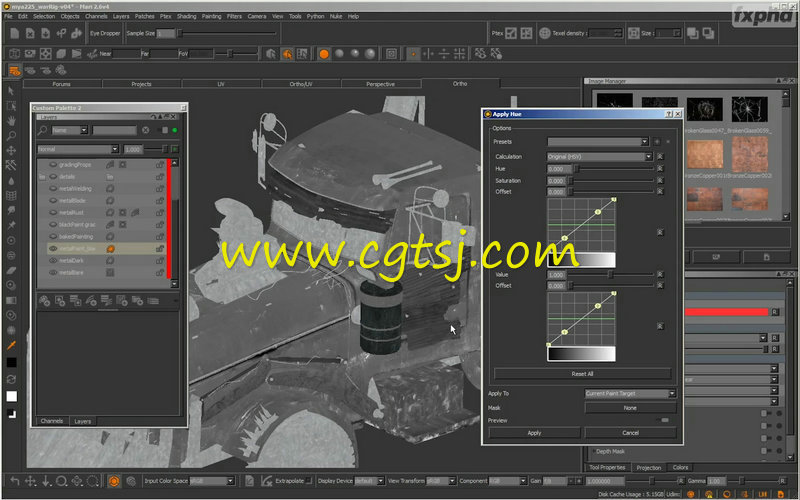Screen dimensions: 800x500
Task: Click the Hue value input field
Action: (x=558, y=169)
